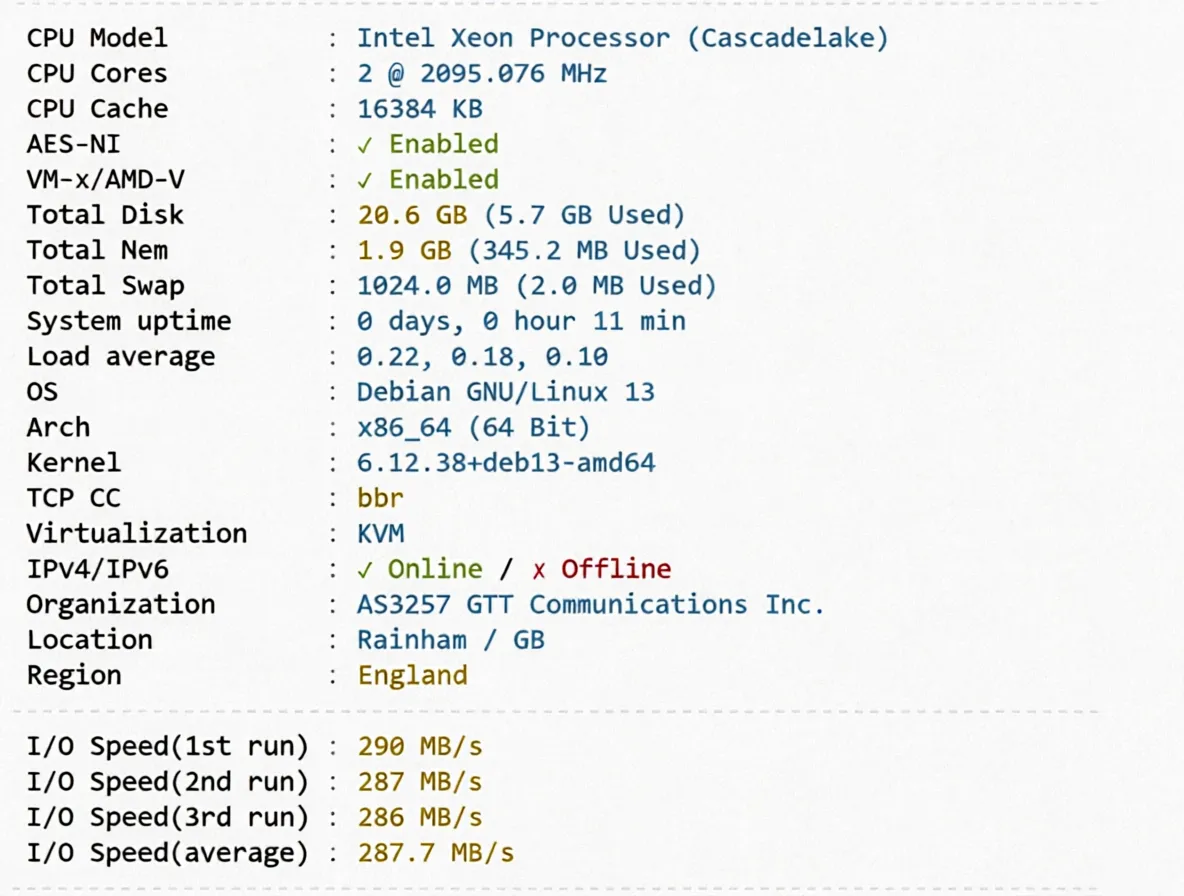Select the CPU Cores value '2 @ 2095.076 MHz'
1184x896 pixels.
click(482, 73)
